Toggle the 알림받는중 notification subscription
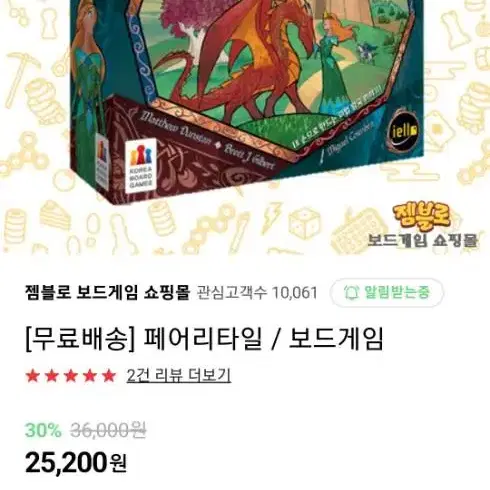Screen dimensions: 490x490 pyautogui.click(x=387, y=293)
